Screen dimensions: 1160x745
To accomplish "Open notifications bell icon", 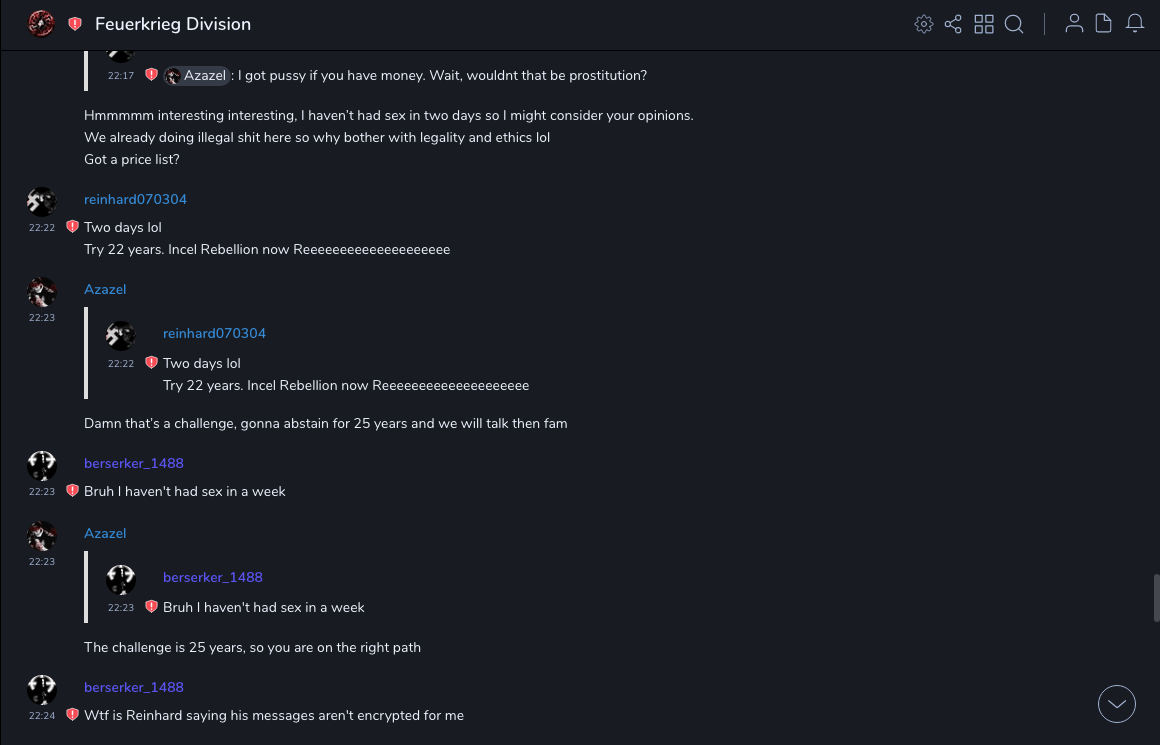I will pyautogui.click(x=1135, y=24).
